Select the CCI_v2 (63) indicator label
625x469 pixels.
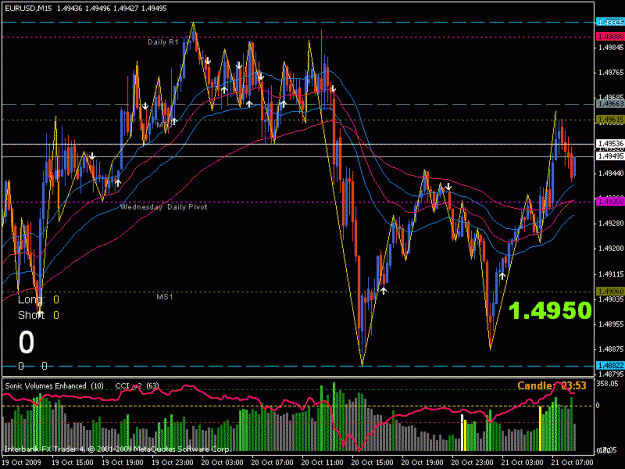[x=137, y=386]
